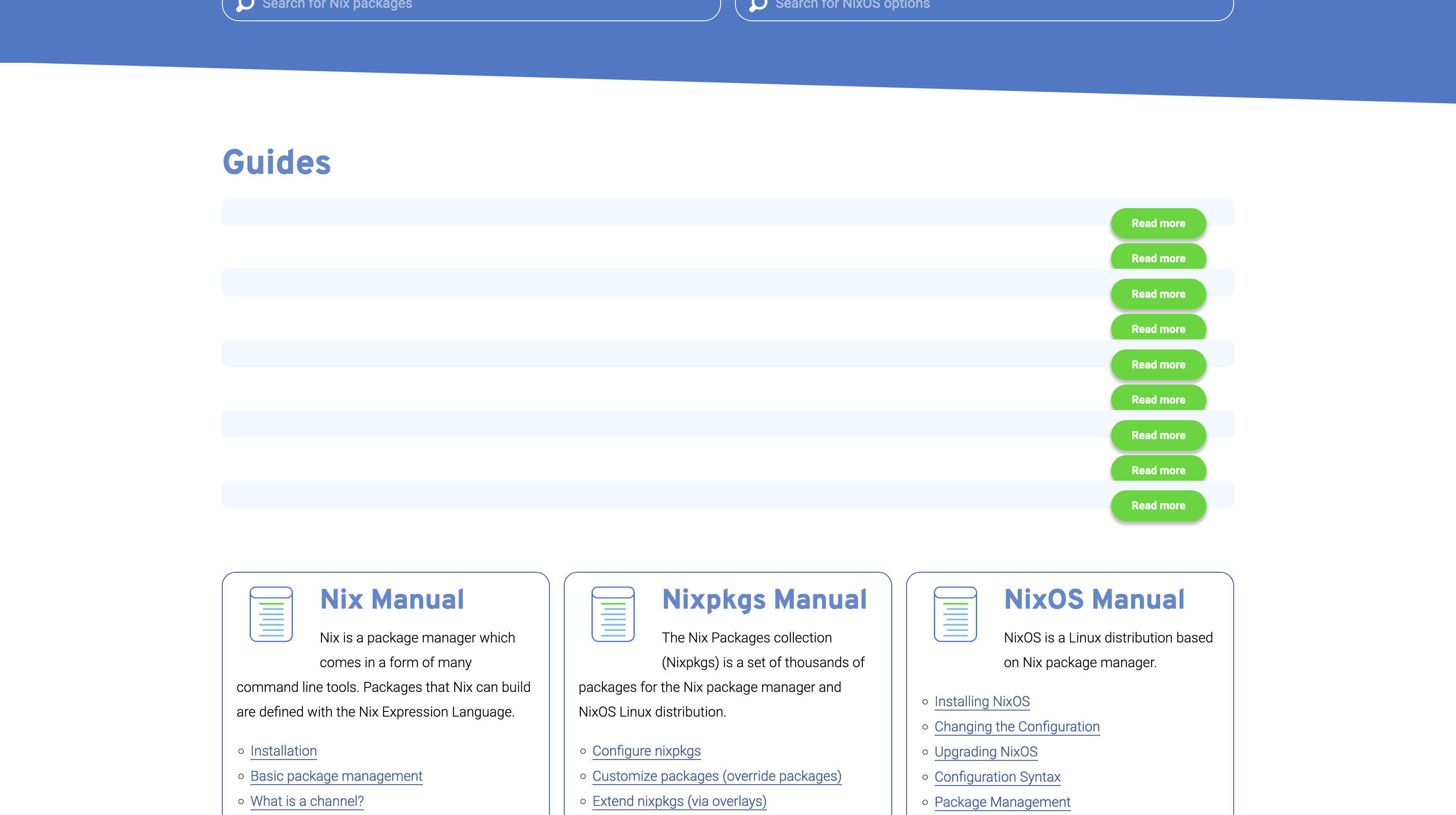Click the Nix Manual document icon

click(271, 614)
